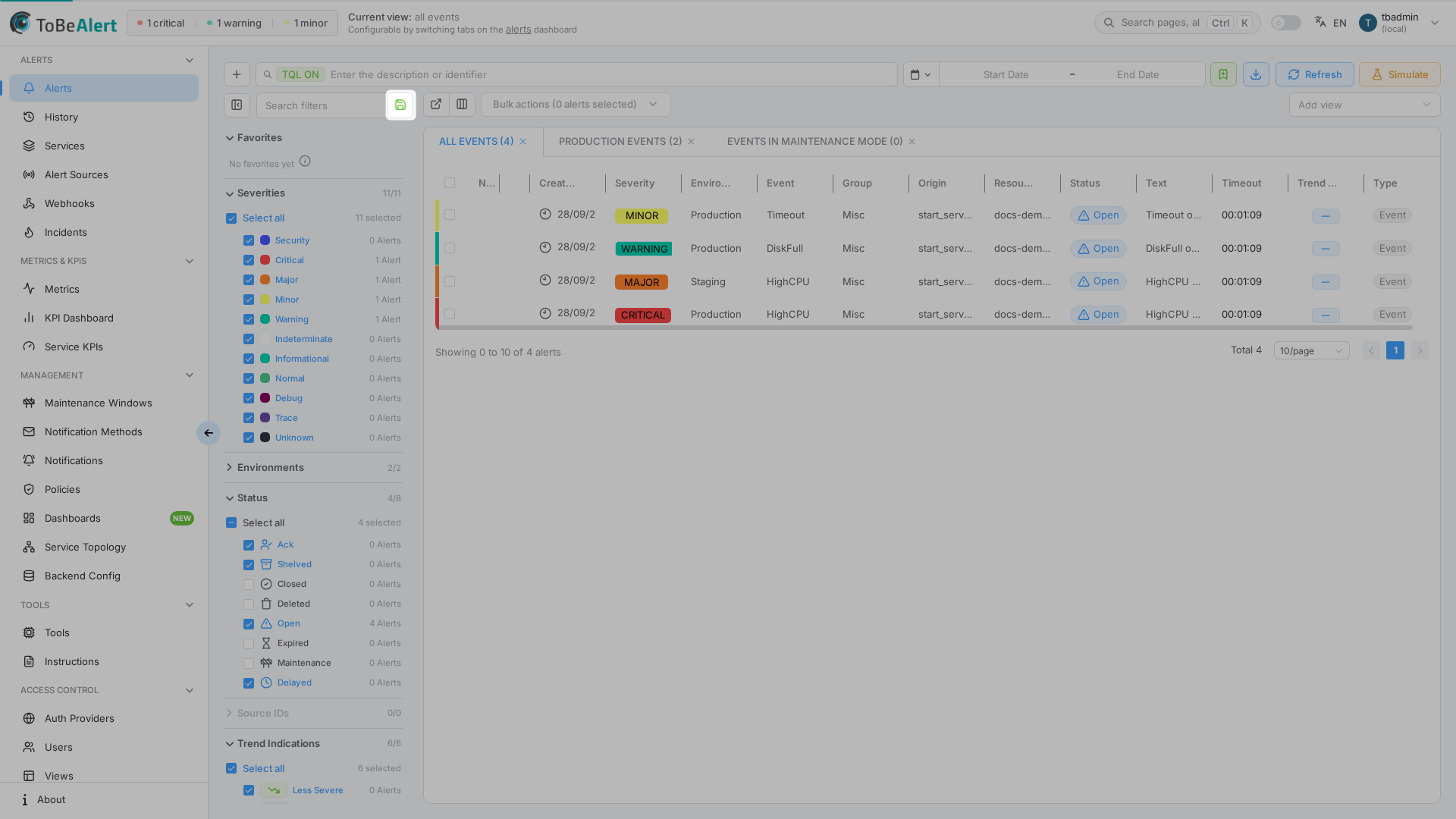Viewport: 1456px width, 819px height.
Task: Open Service Topology page
Action: (104, 547)
